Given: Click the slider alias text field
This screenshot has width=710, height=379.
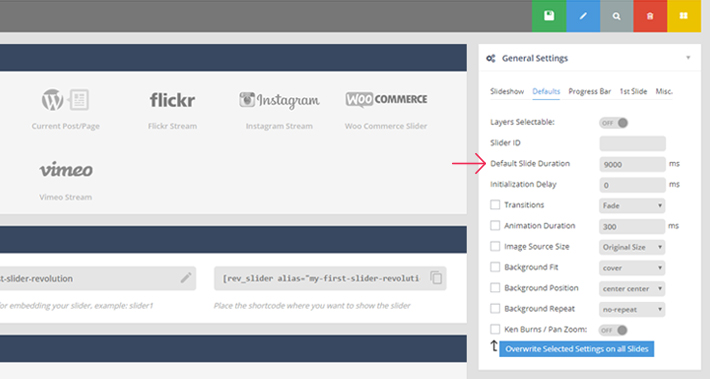Looking at the screenshot, I should tap(97, 278).
